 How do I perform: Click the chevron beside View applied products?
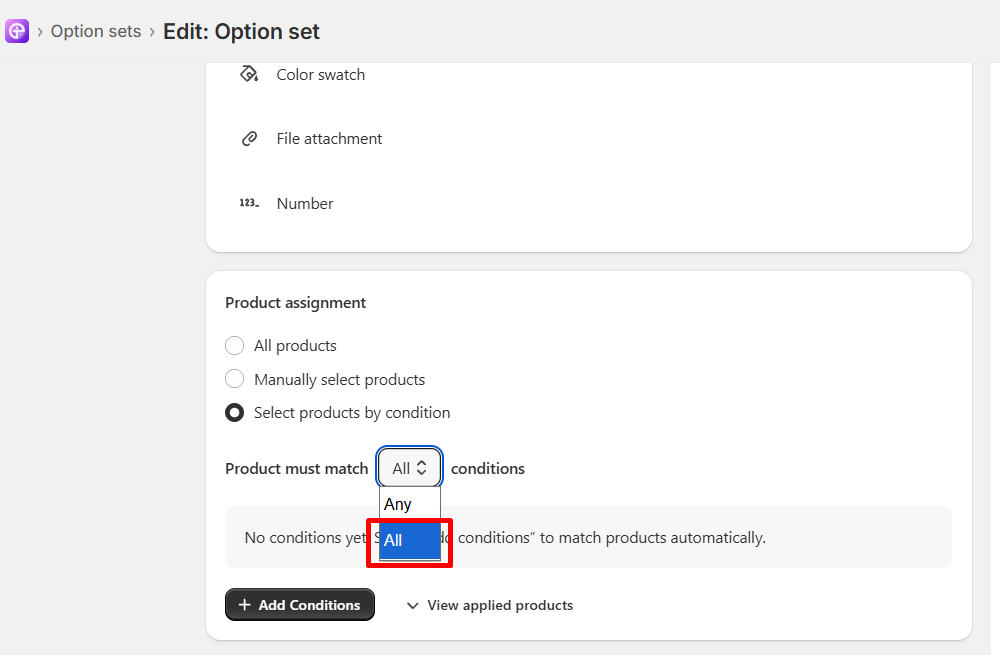click(413, 605)
